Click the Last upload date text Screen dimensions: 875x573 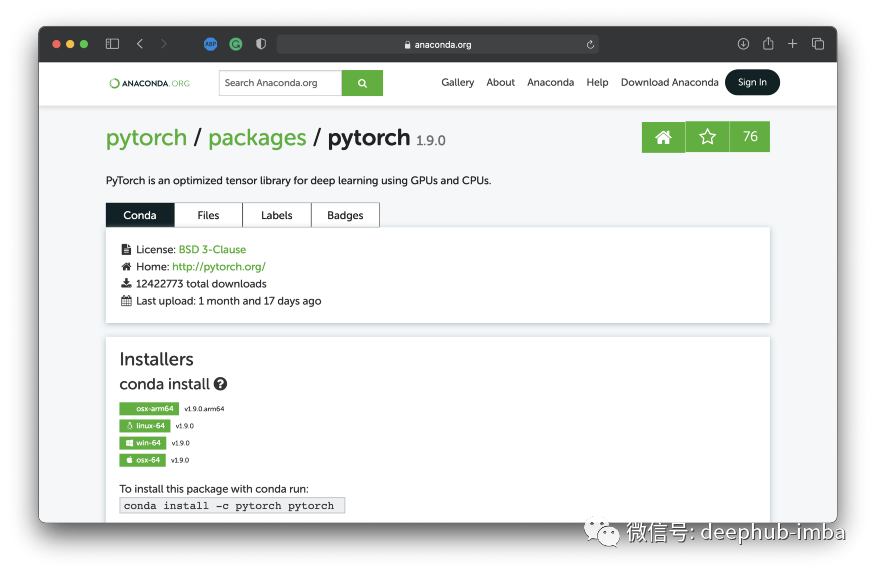(x=229, y=301)
